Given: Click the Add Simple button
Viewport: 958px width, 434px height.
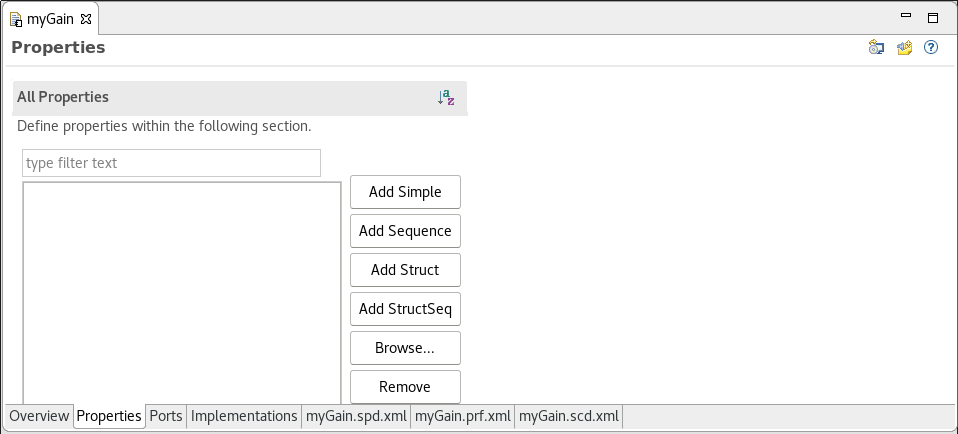Looking at the screenshot, I should 405,192.
